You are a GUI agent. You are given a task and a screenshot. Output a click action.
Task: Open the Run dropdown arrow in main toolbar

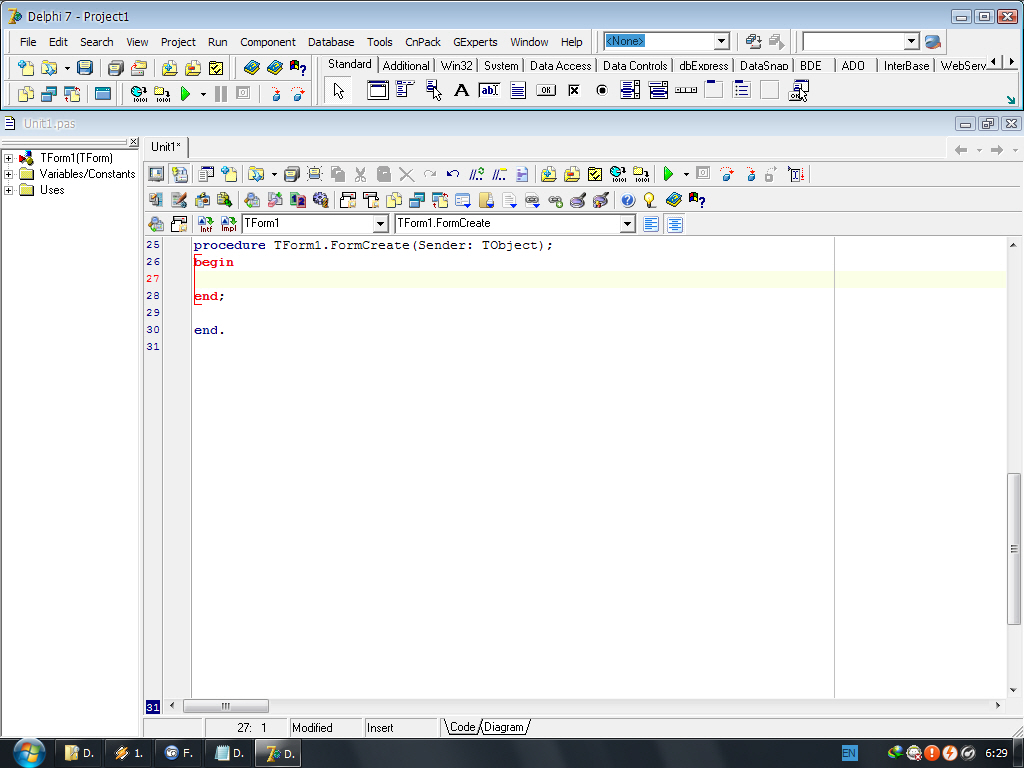pos(203,94)
